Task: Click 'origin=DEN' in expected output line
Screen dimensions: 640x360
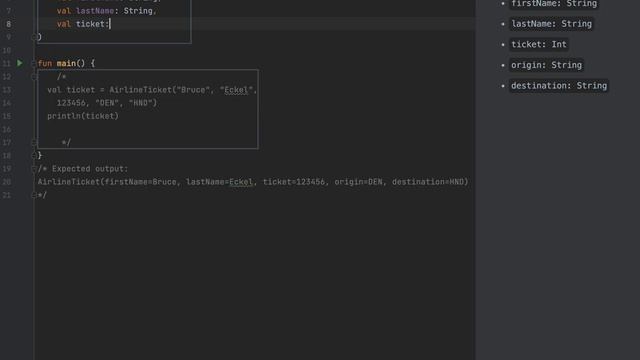Action: click(x=359, y=182)
